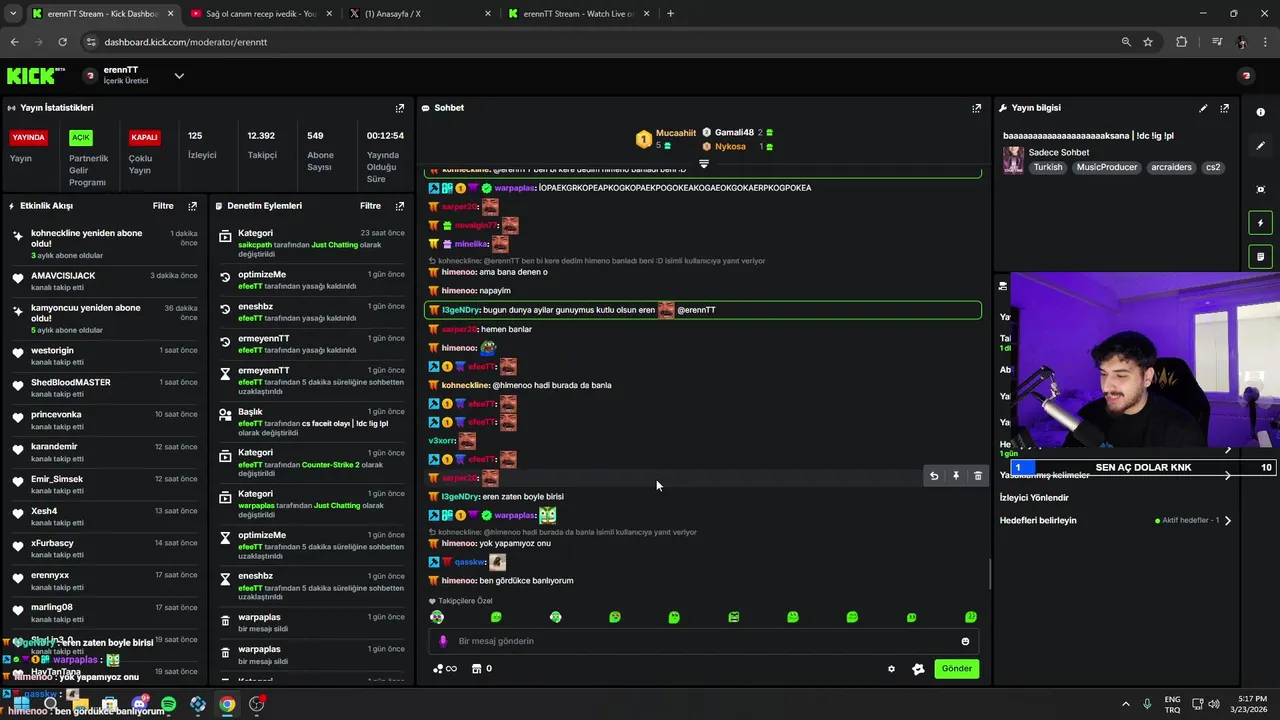Image resolution: width=1280 pixels, height=720 pixels.
Task: Pop out the Denetim Eylemleri panel
Action: pyautogui.click(x=400, y=206)
